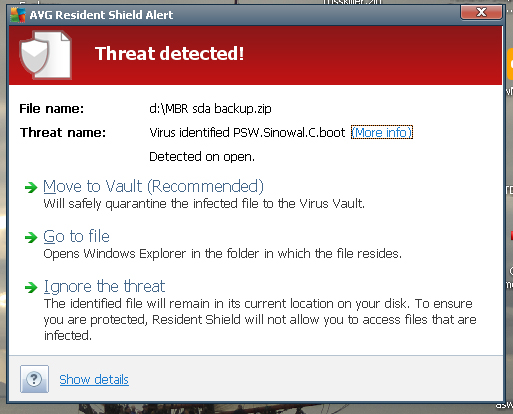The image size is (513, 414).
Task: Open the More info link for the threat
Action: point(382,132)
